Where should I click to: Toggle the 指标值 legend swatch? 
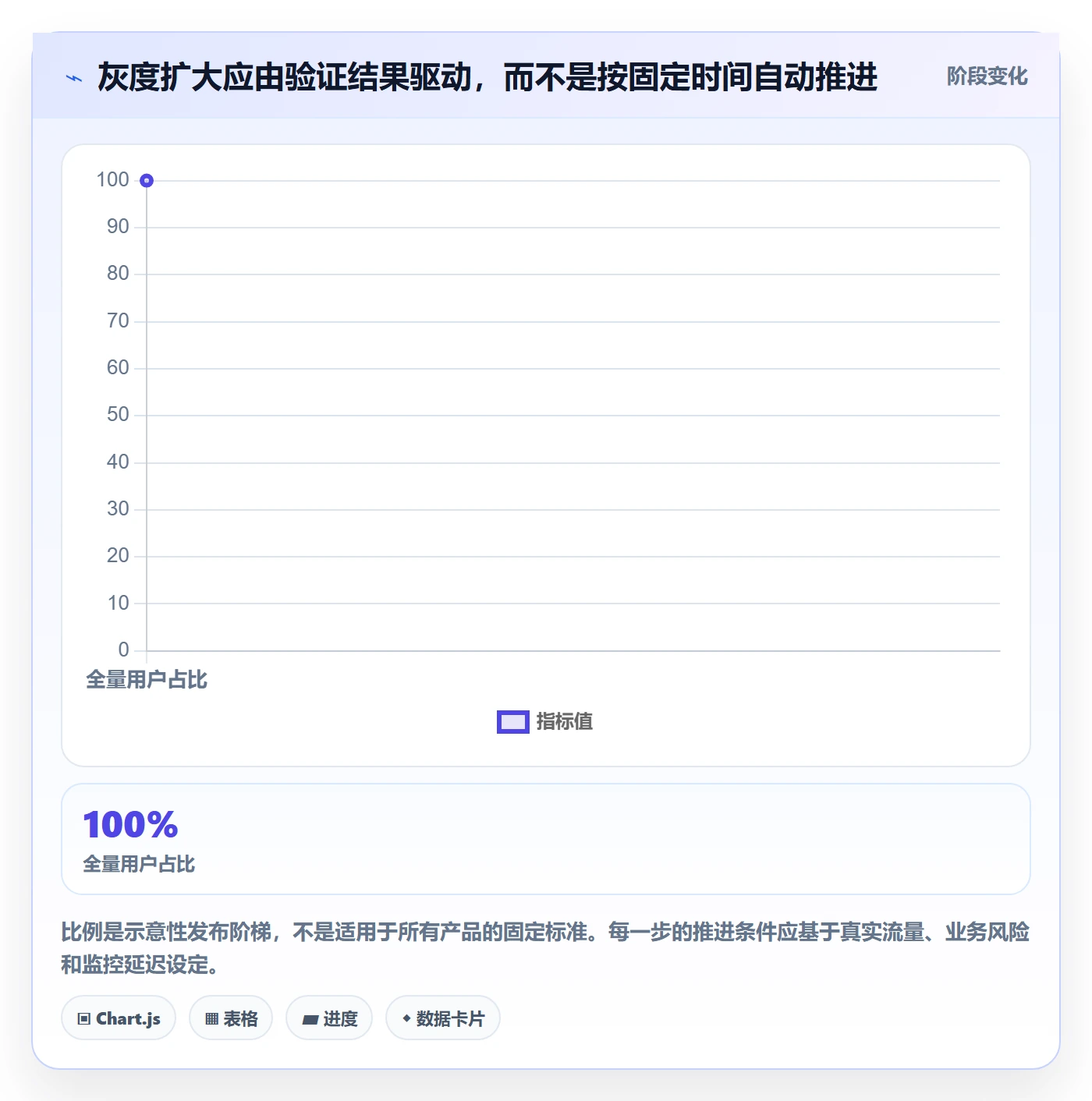point(513,722)
